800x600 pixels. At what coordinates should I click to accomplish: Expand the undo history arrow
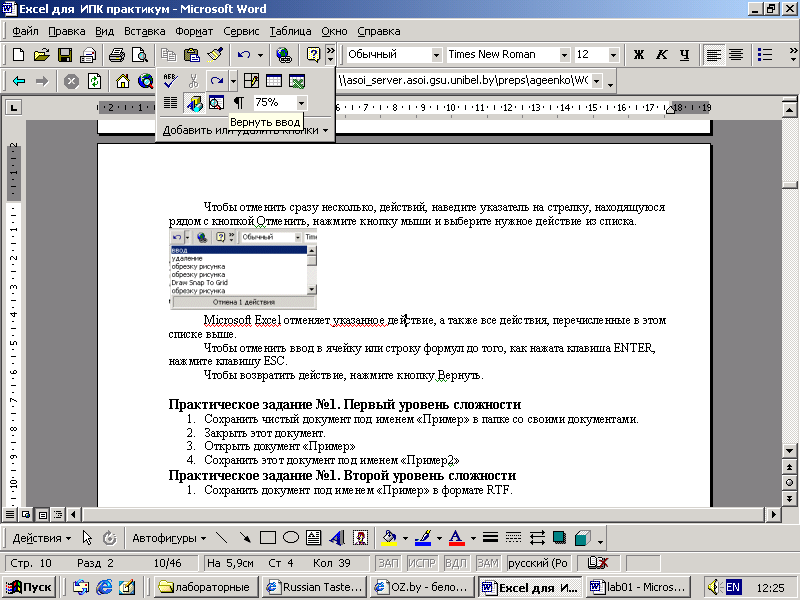pyautogui.click(x=260, y=55)
